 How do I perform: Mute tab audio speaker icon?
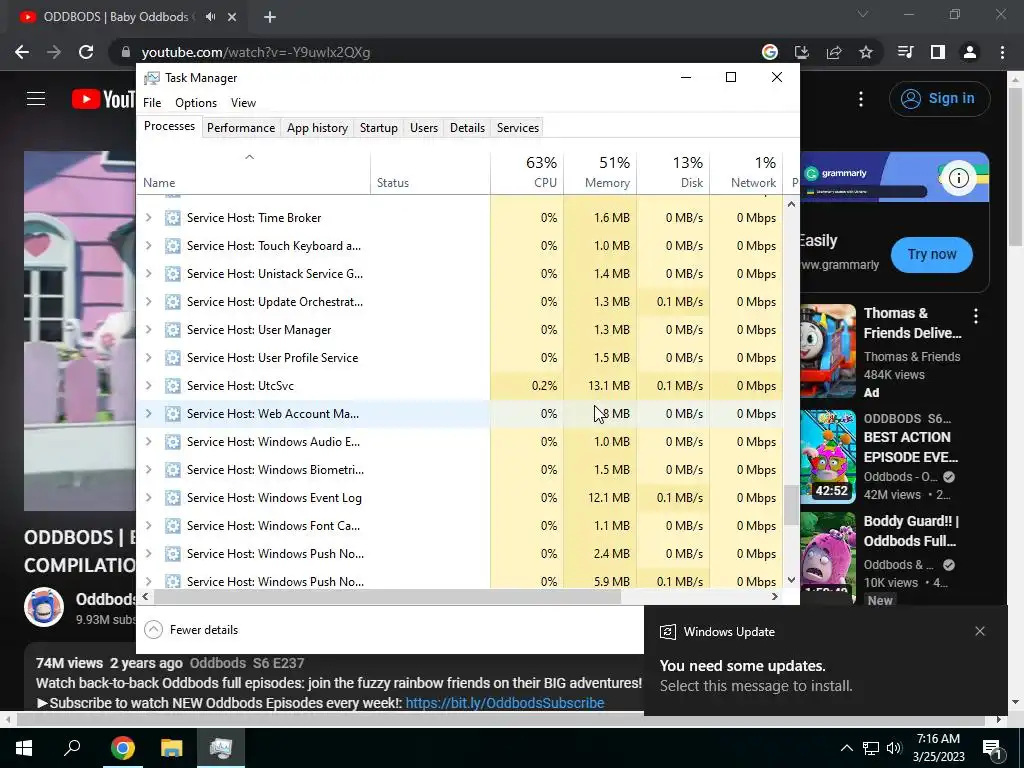coord(210,17)
